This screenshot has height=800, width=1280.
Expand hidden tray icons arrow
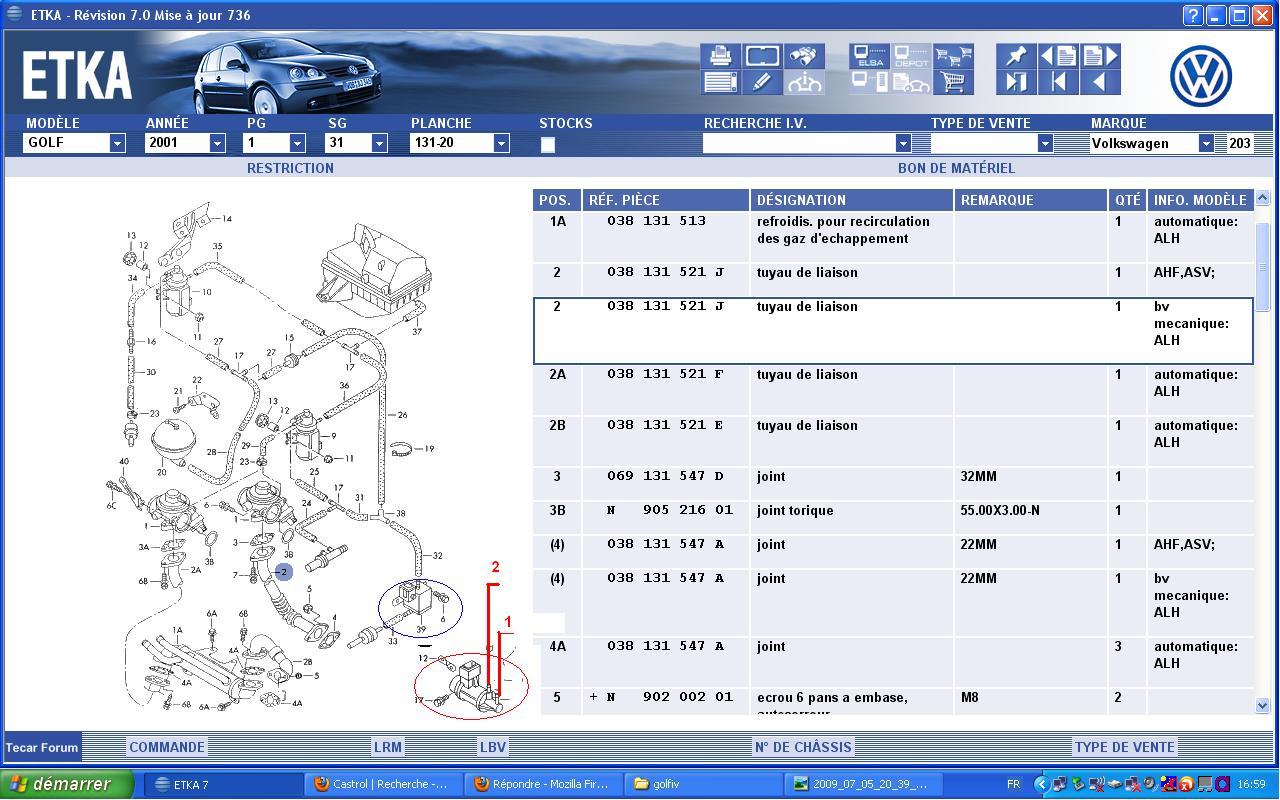tap(1041, 784)
